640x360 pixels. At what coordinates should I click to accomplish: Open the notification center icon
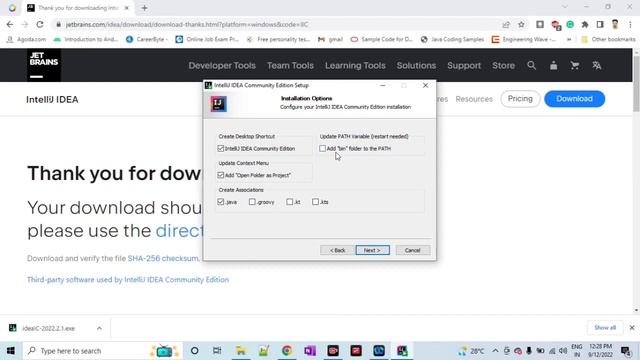(626, 351)
